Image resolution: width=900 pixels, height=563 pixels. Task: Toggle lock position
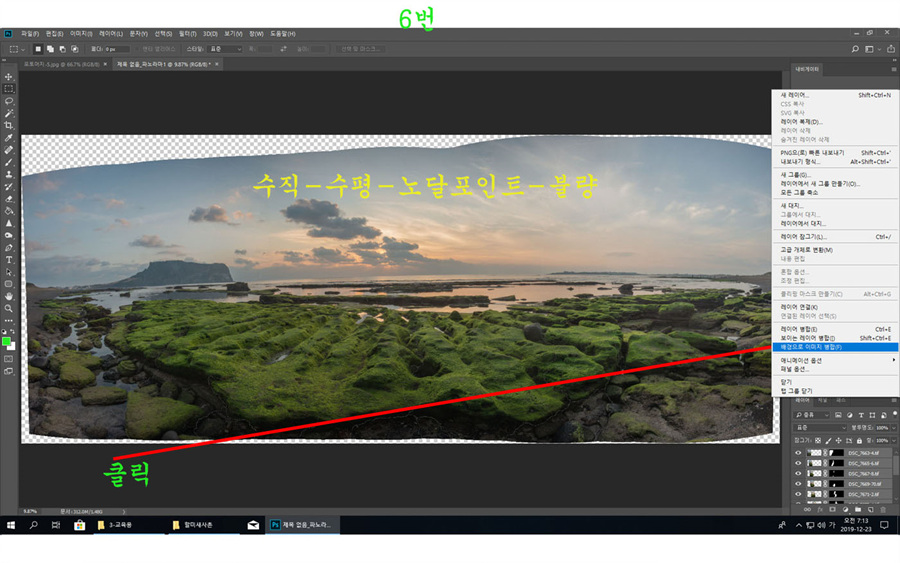pos(839,441)
